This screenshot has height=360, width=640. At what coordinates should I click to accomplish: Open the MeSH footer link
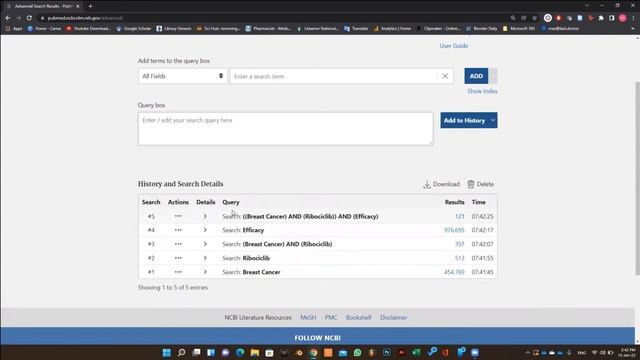pyautogui.click(x=308, y=317)
